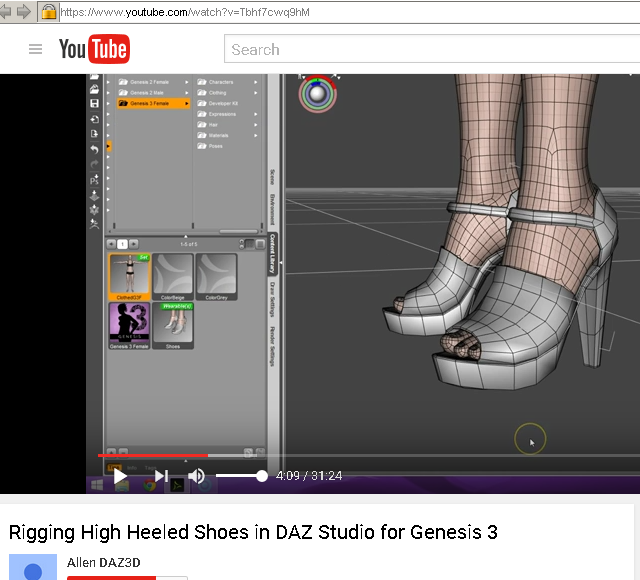Image resolution: width=640 pixels, height=580 pixels.
Task: Click the DAZ Undo arrow icon
Action: coord(94,149)
